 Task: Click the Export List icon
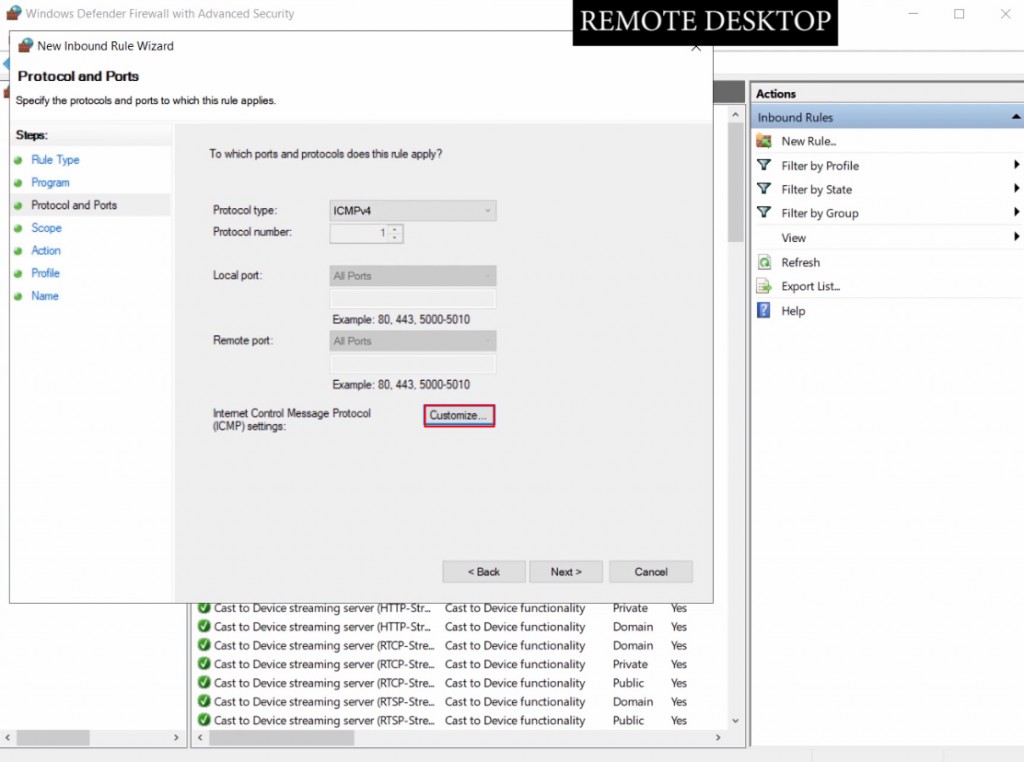pos(764,286)
